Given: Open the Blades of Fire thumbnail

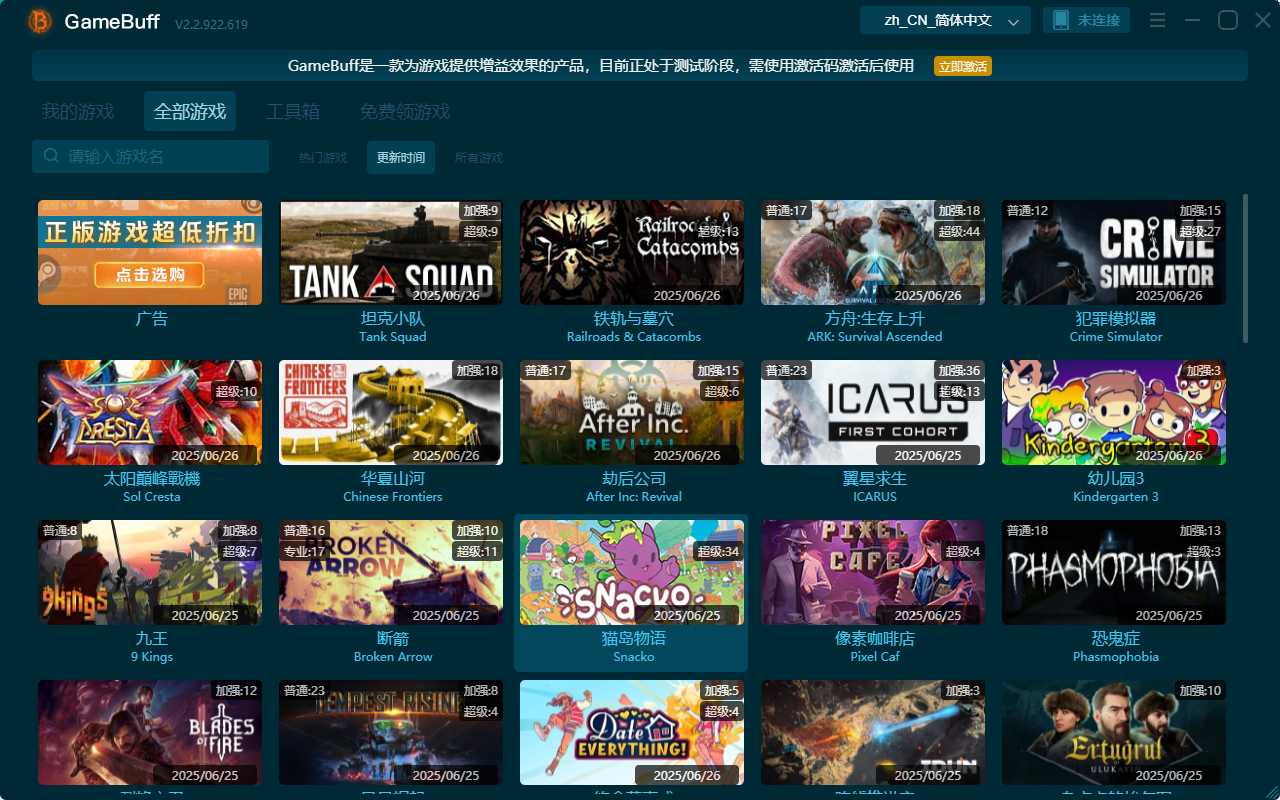Looking at the screenshot, I should tap(150, 732).
